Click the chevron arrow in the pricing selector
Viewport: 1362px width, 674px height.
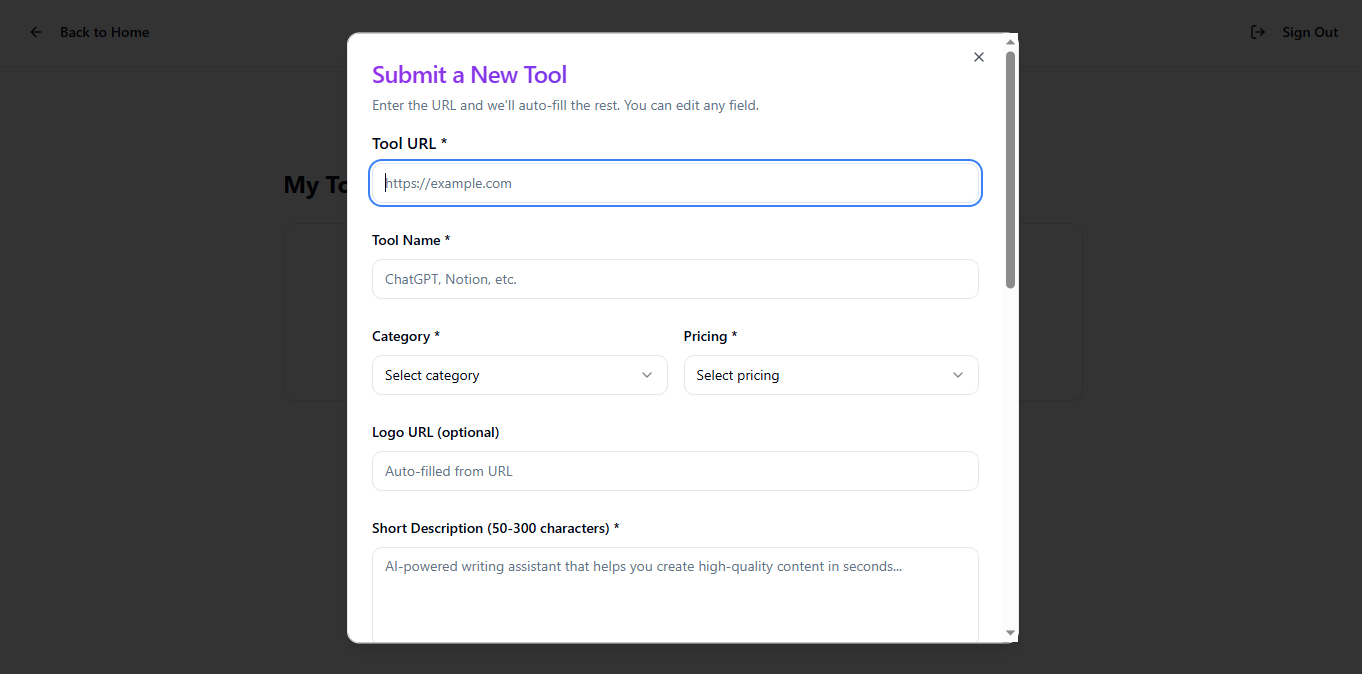(958, 375)
